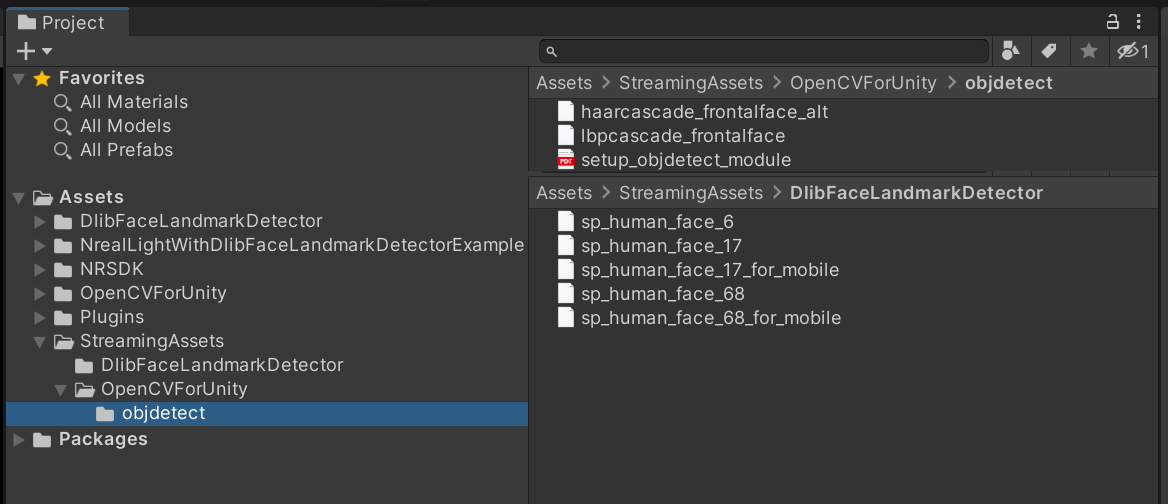Click the Favorites star icon
The image size is (1168, 504).
click(42, 78)
